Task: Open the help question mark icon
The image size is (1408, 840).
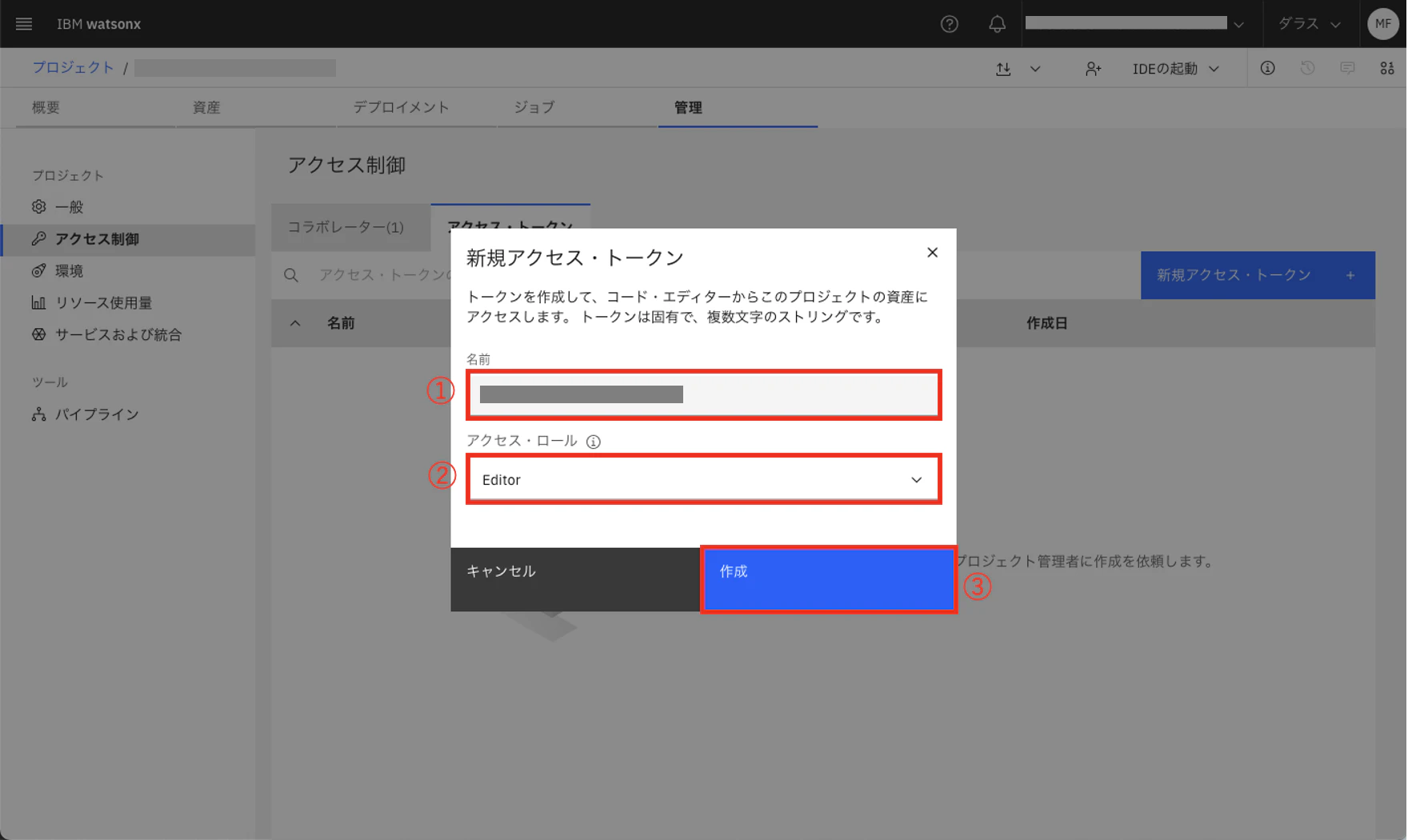Action: point(950,24)
